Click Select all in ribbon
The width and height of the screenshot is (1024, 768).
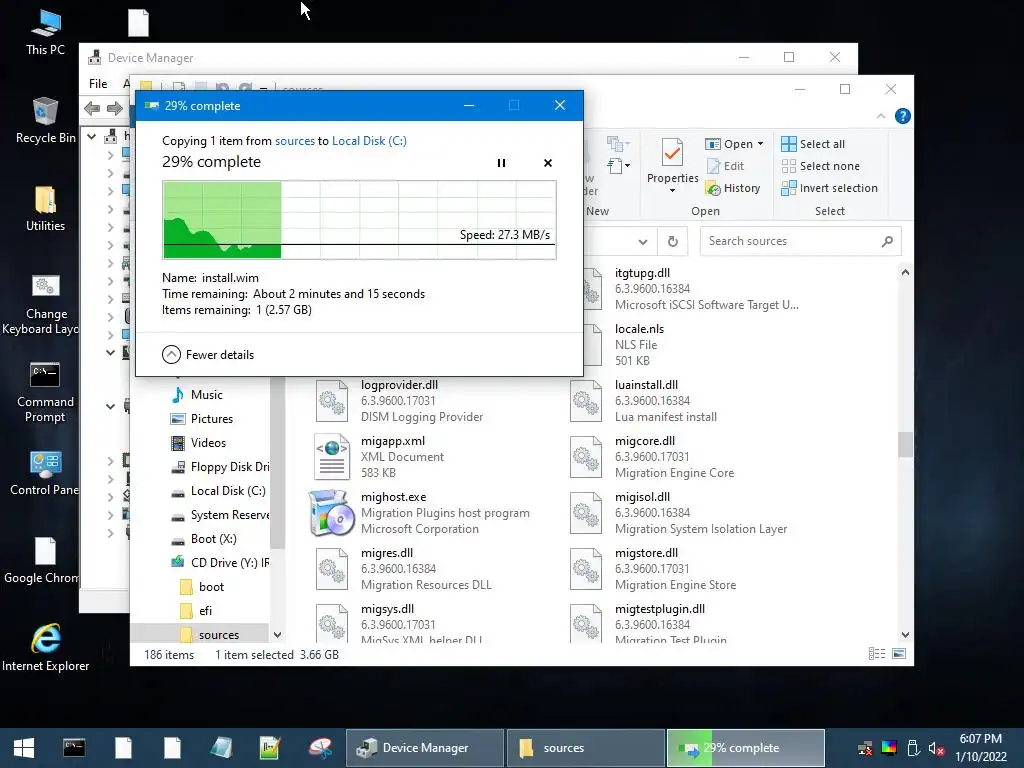click(813, 144)
